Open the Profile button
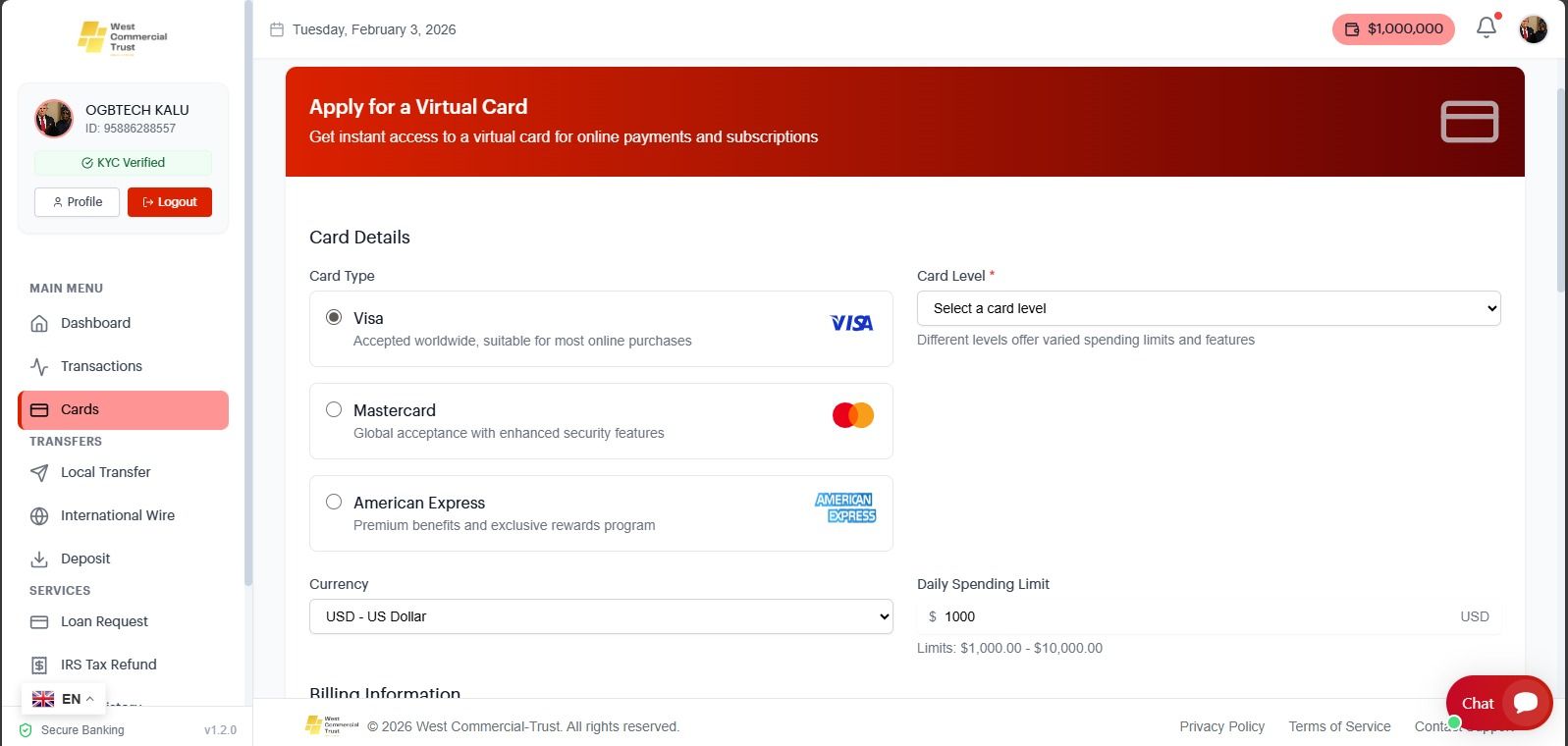The image size is (1568, 746). tap(77, 202)
